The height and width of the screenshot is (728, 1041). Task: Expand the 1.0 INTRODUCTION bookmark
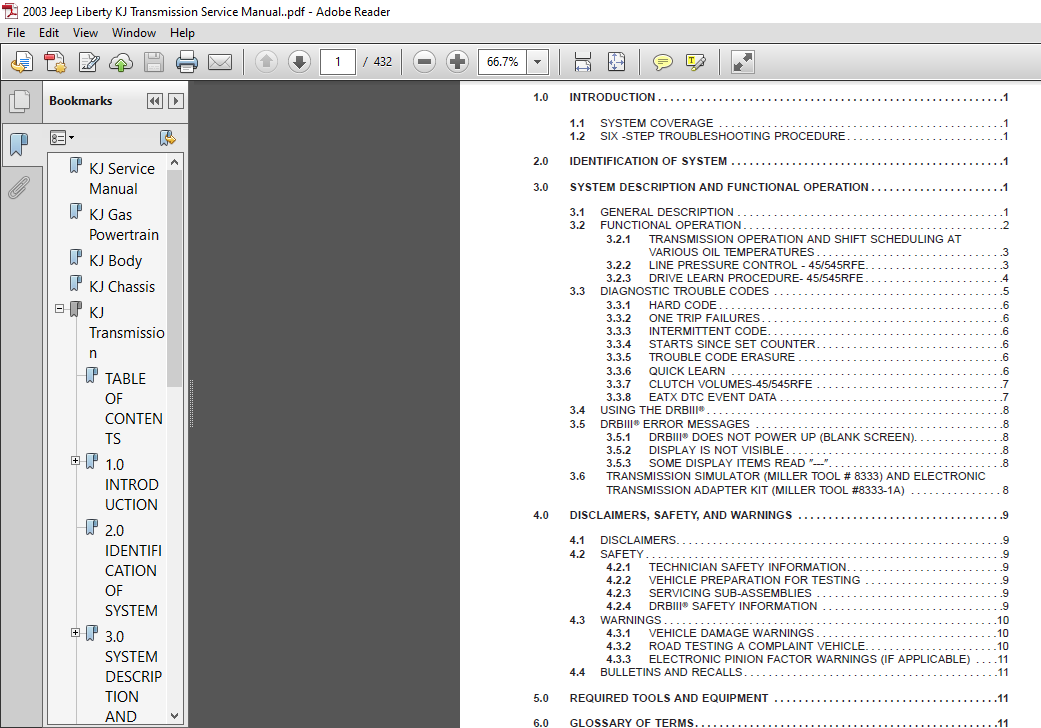[76, 461]
